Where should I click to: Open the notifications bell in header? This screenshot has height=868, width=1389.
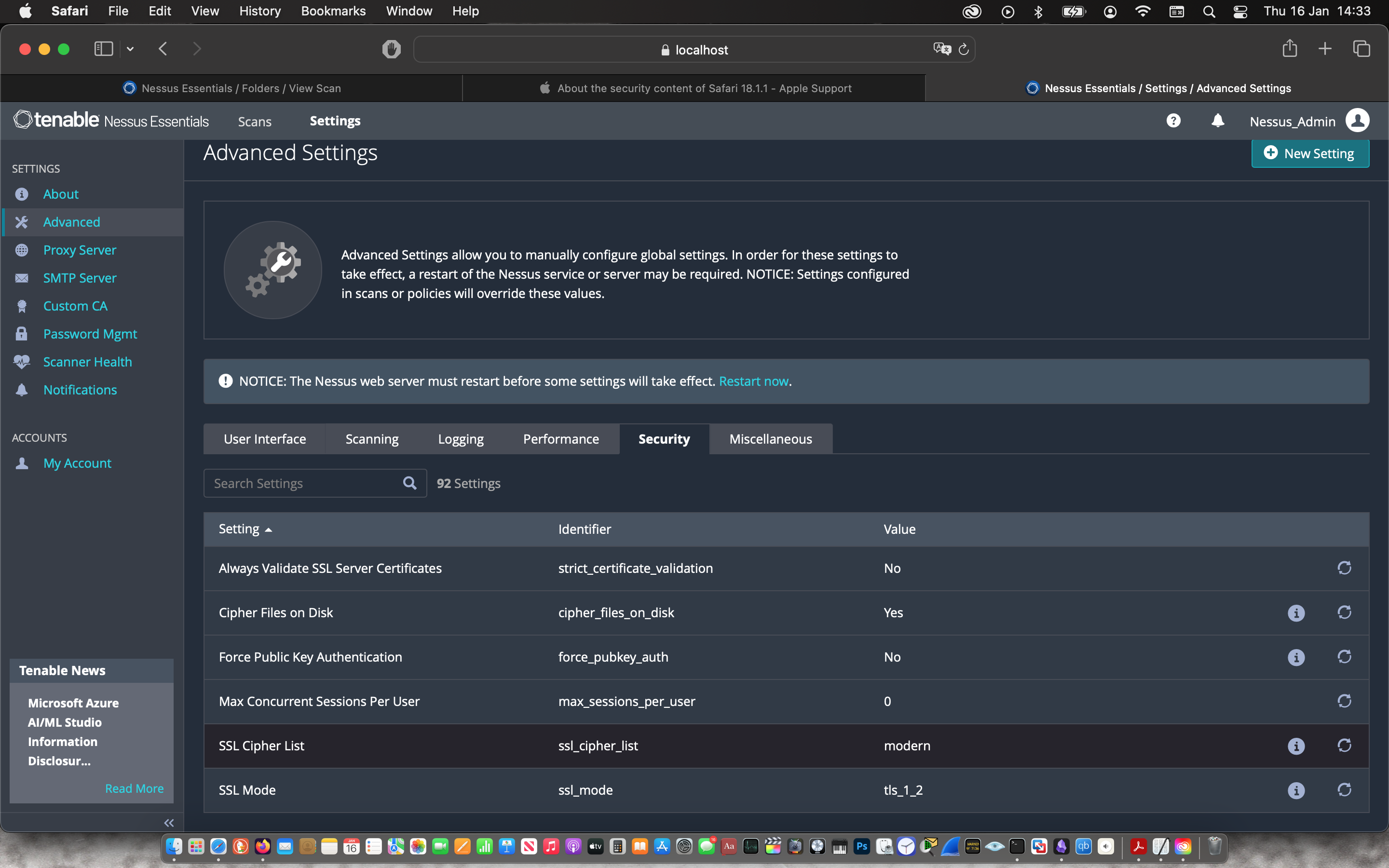click(1217, 121)
